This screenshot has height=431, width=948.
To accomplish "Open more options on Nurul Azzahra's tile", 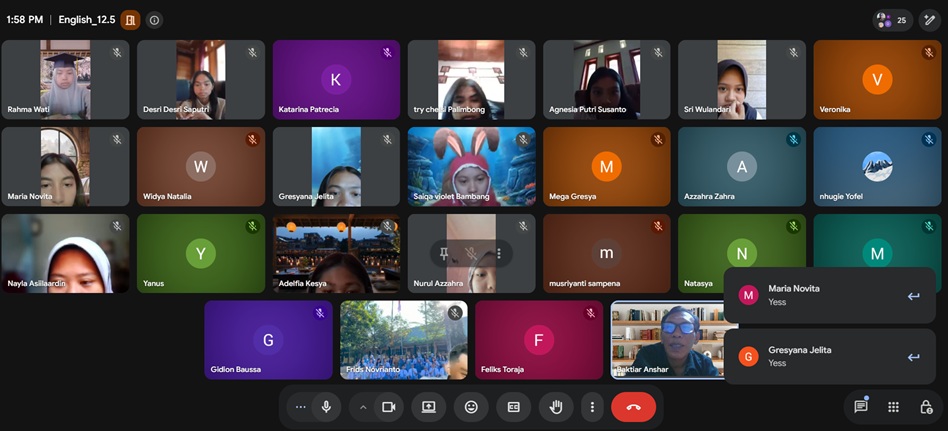I will [499, 253].
